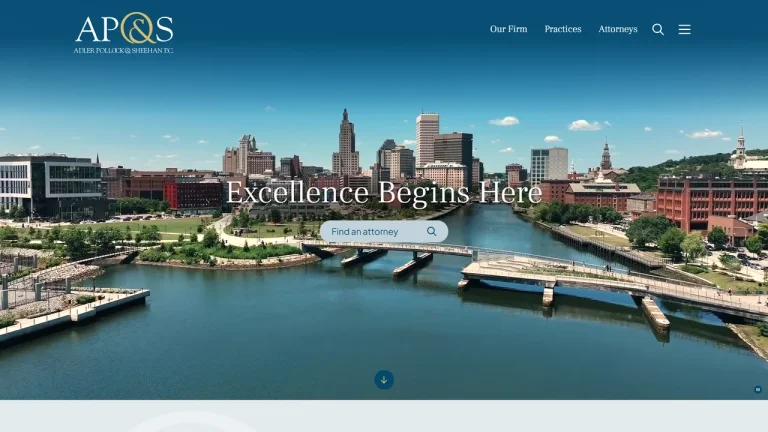Click the circular down-arrow scroll button
This screenshot has height=432, width=768.
click(384, 380)
